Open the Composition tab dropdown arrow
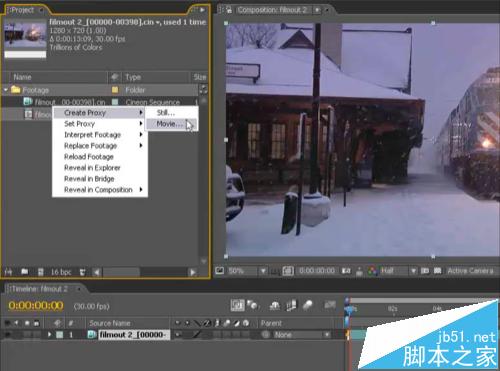Image resolution: width=500 pixels, height=371 pixels. (317, 10)
